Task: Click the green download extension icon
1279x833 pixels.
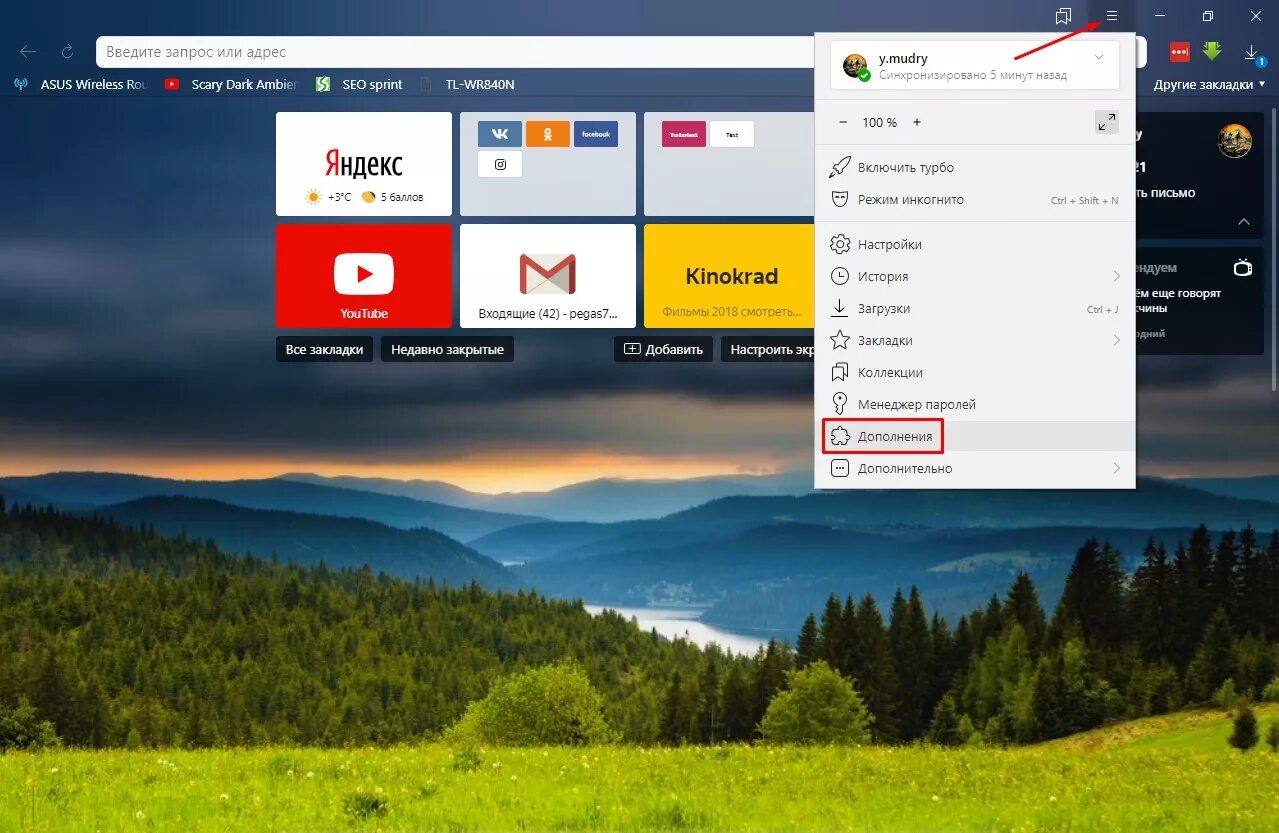Action: pos(1212,52)
